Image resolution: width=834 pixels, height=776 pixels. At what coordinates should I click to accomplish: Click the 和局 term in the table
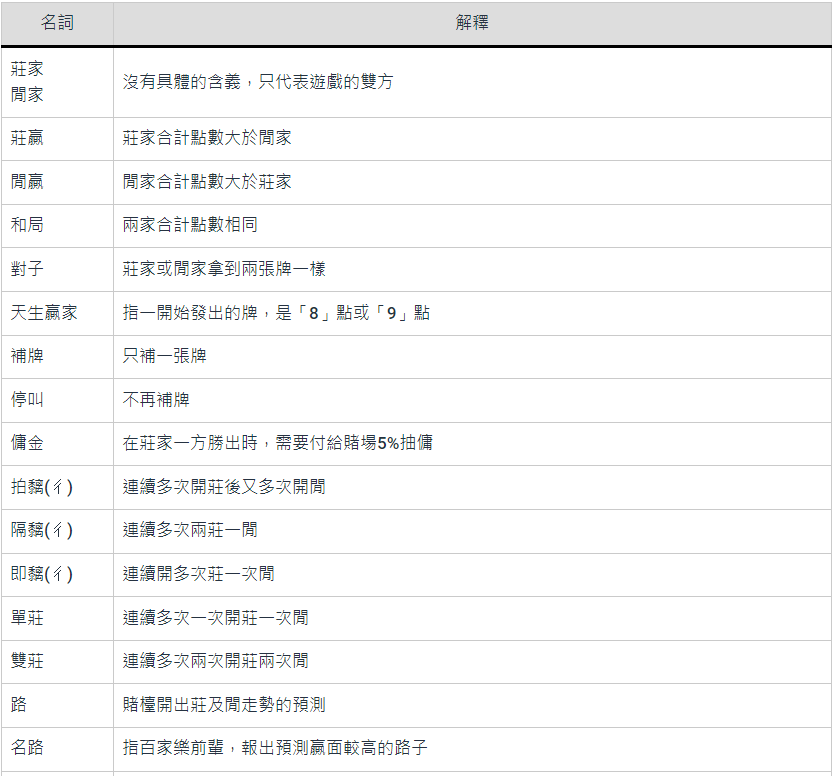click(28, 225)
